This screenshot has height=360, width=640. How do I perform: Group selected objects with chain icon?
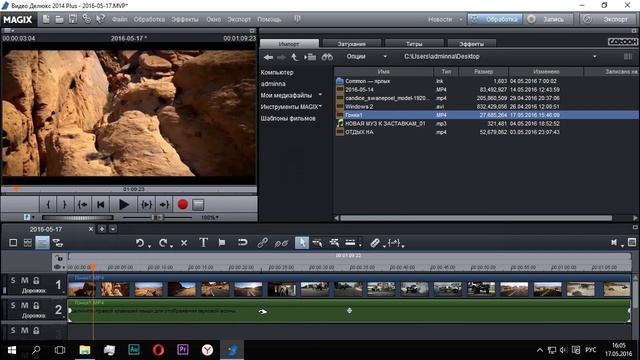point(262,243)
